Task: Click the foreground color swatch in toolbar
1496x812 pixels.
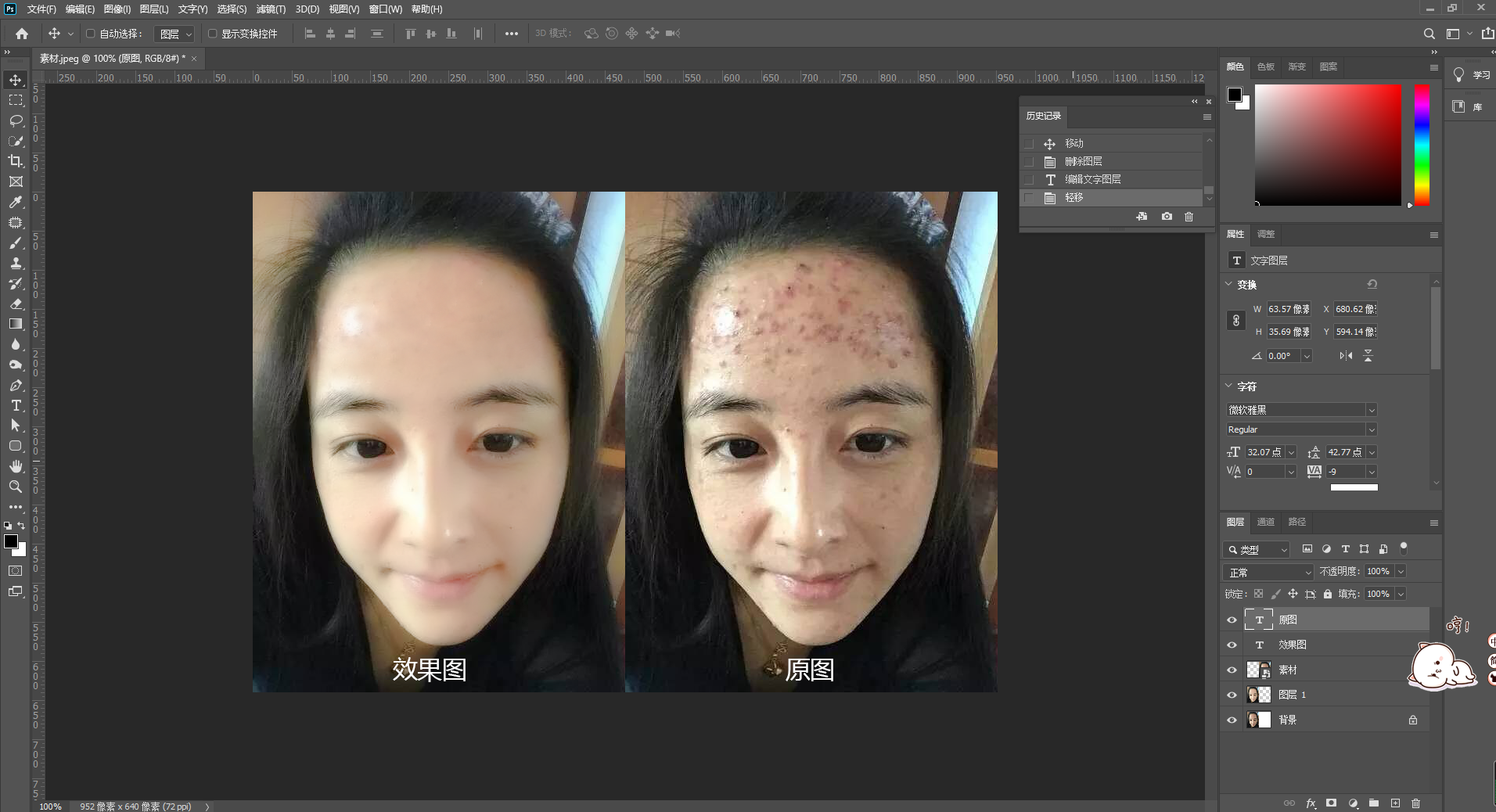Action: tap(11, 541)
